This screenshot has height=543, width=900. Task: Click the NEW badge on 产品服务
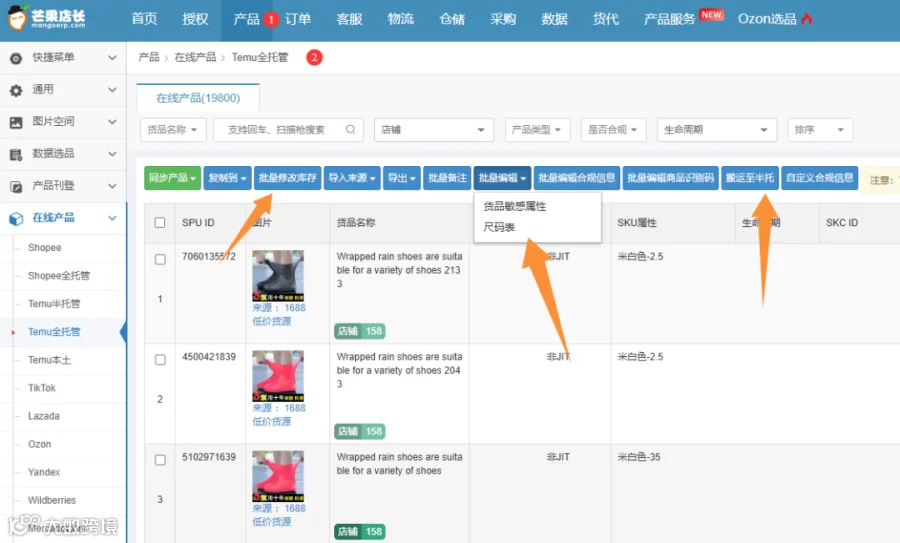coord(712,15)
